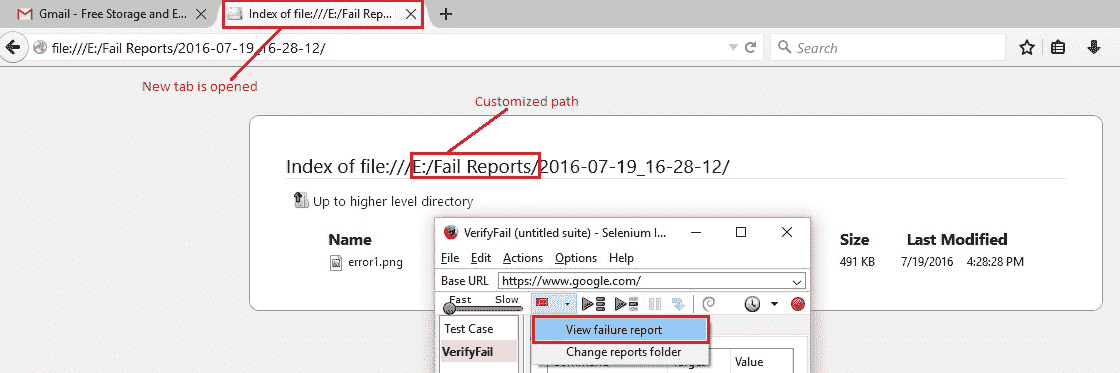
Task: Click the file:///E:/Fail Reports address bar
Action: (386, 48)
